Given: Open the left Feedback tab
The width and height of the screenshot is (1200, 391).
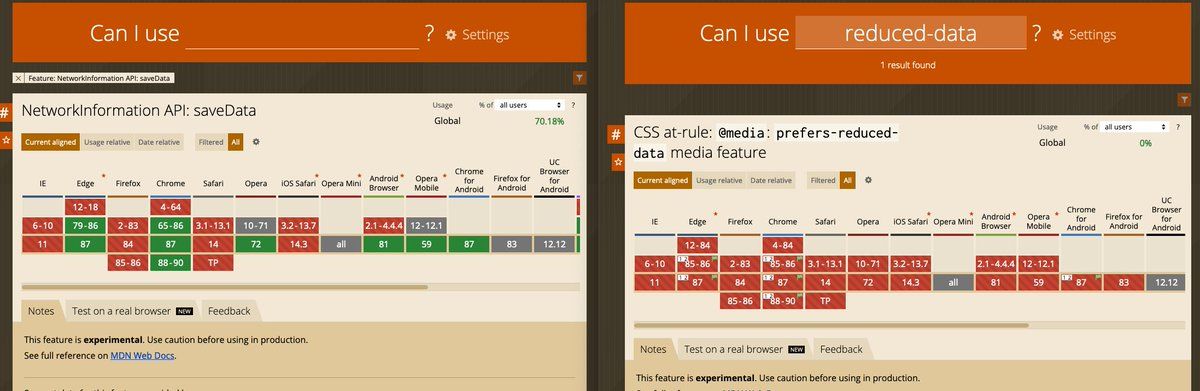Looking at the screenshot, I should tap(229, 310).
